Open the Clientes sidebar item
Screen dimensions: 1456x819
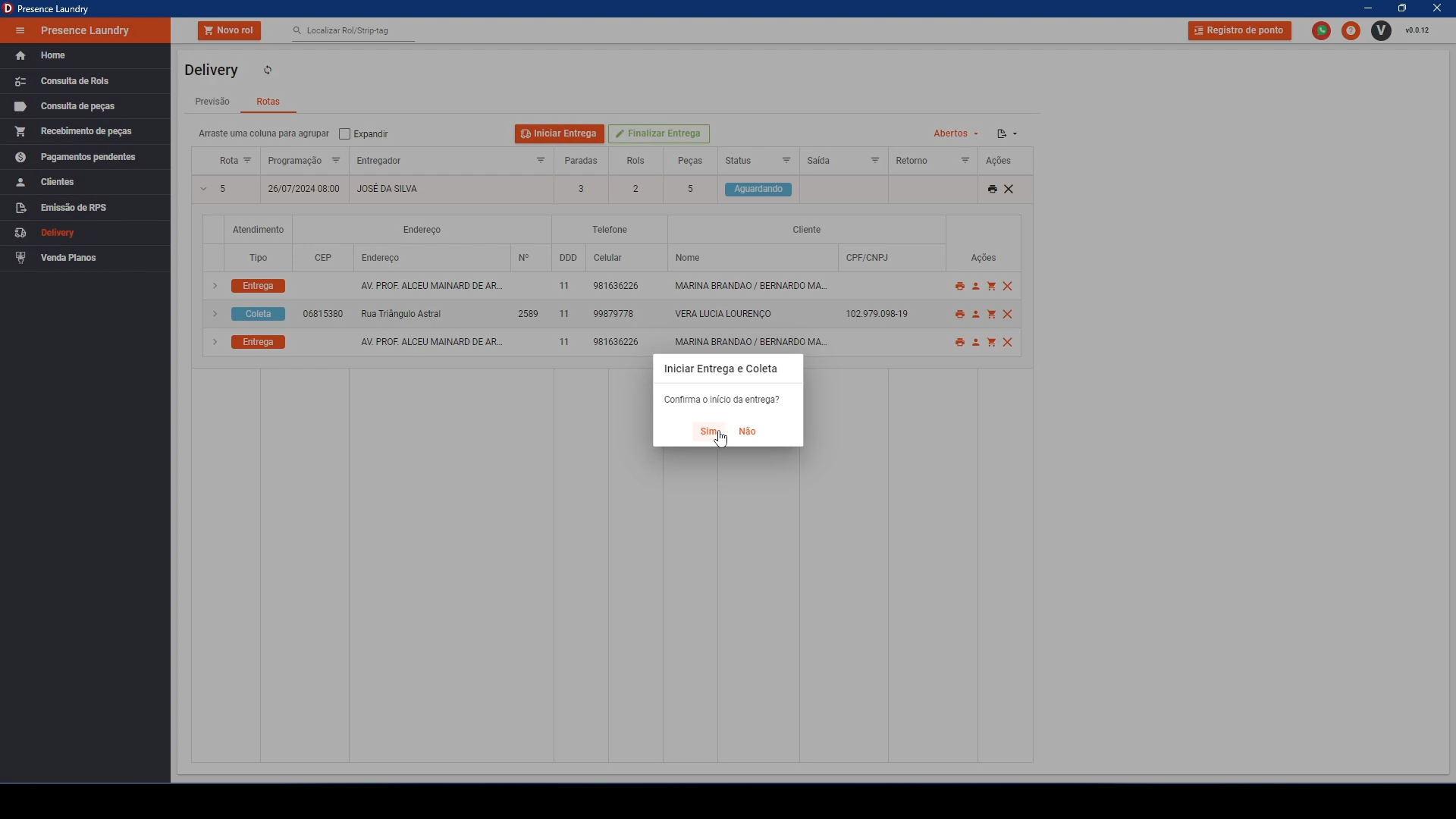click(x=85, y=182)
